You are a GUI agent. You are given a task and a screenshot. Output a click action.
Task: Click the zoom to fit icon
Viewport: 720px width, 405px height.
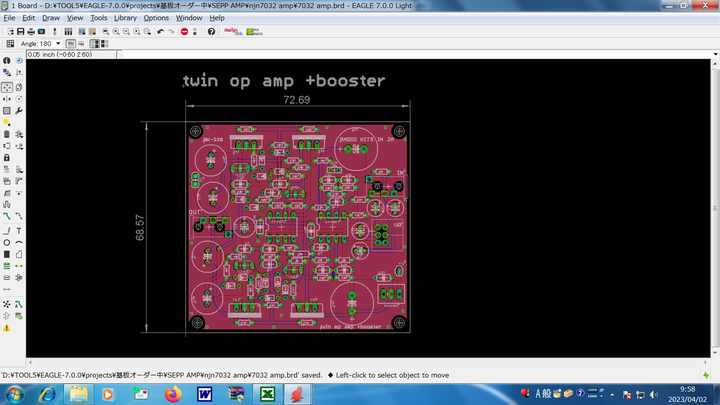106,32
